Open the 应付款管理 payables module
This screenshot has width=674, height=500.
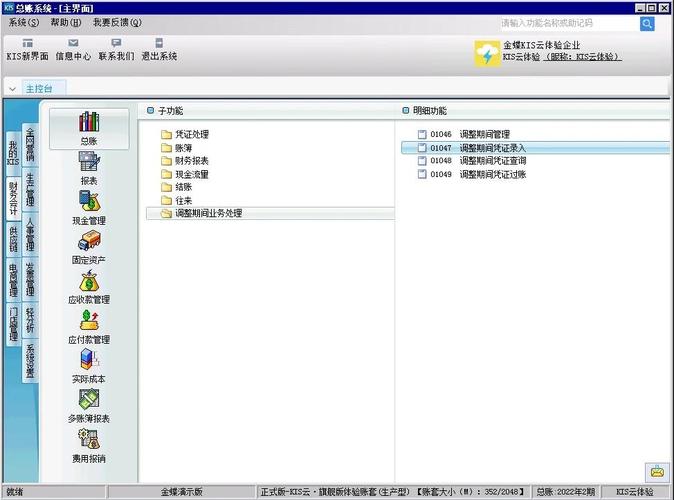(x=89, y=326)
